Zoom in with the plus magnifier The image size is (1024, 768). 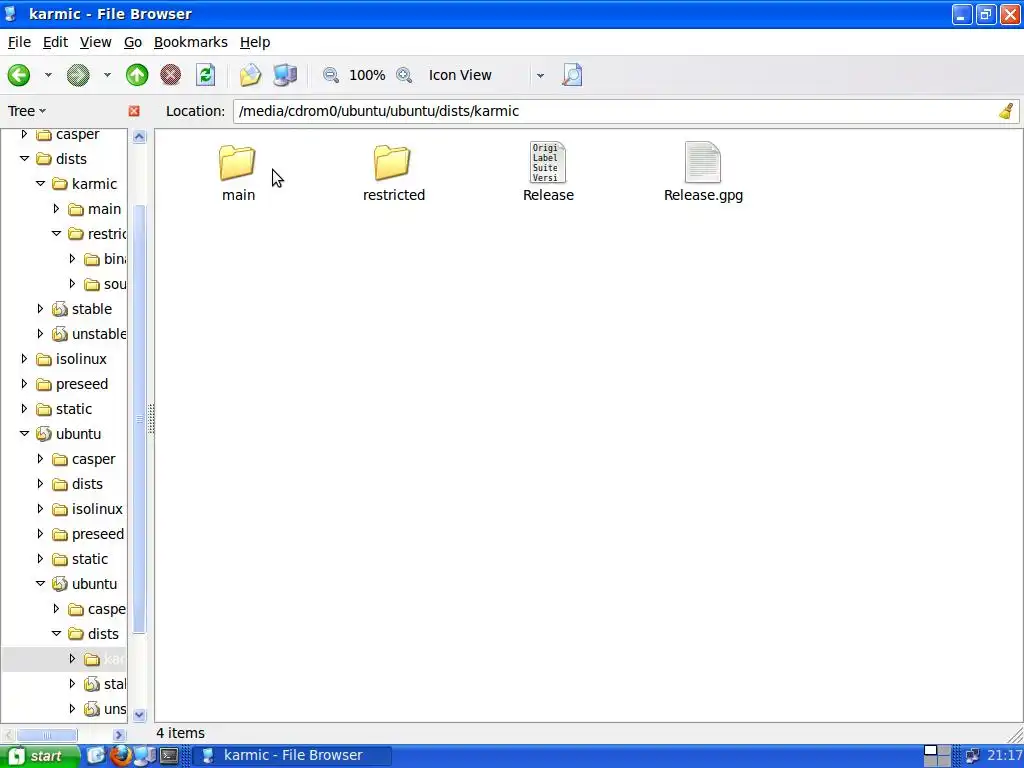(404, 75)
